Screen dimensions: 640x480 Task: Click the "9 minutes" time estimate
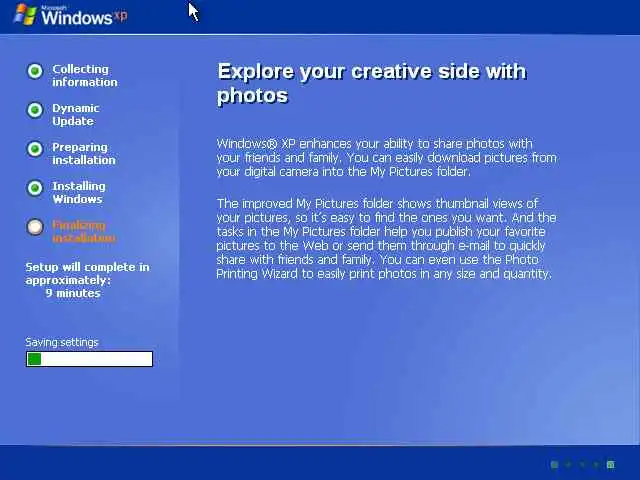(73, 293)
